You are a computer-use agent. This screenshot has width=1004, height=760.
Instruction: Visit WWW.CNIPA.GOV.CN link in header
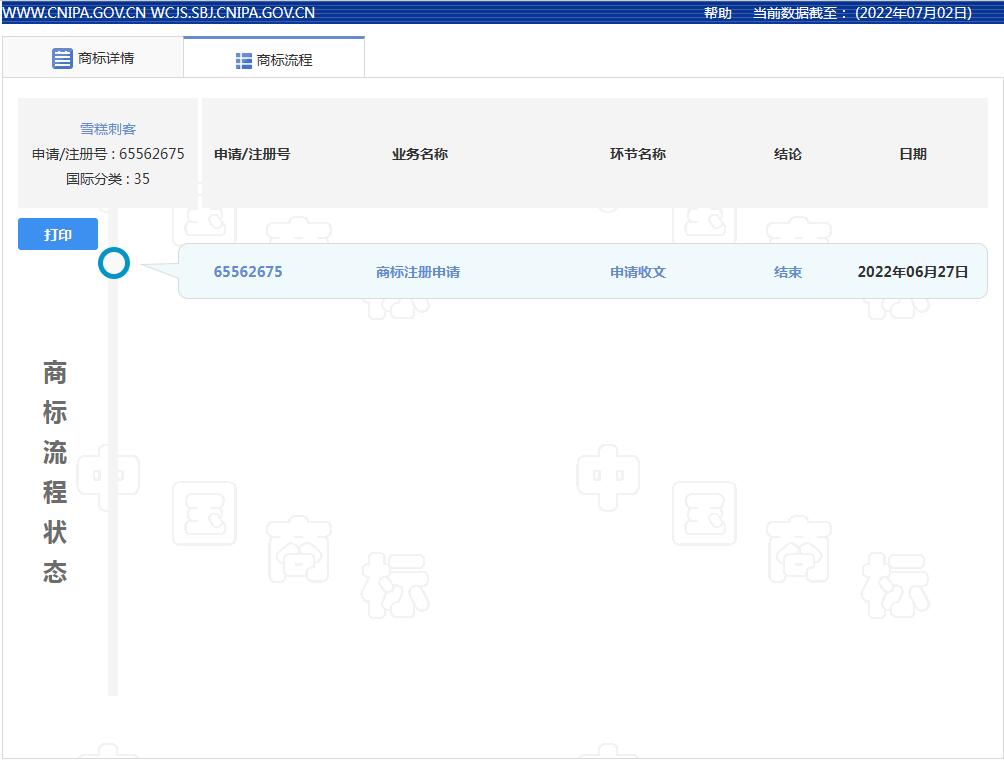tap(74, 13)
